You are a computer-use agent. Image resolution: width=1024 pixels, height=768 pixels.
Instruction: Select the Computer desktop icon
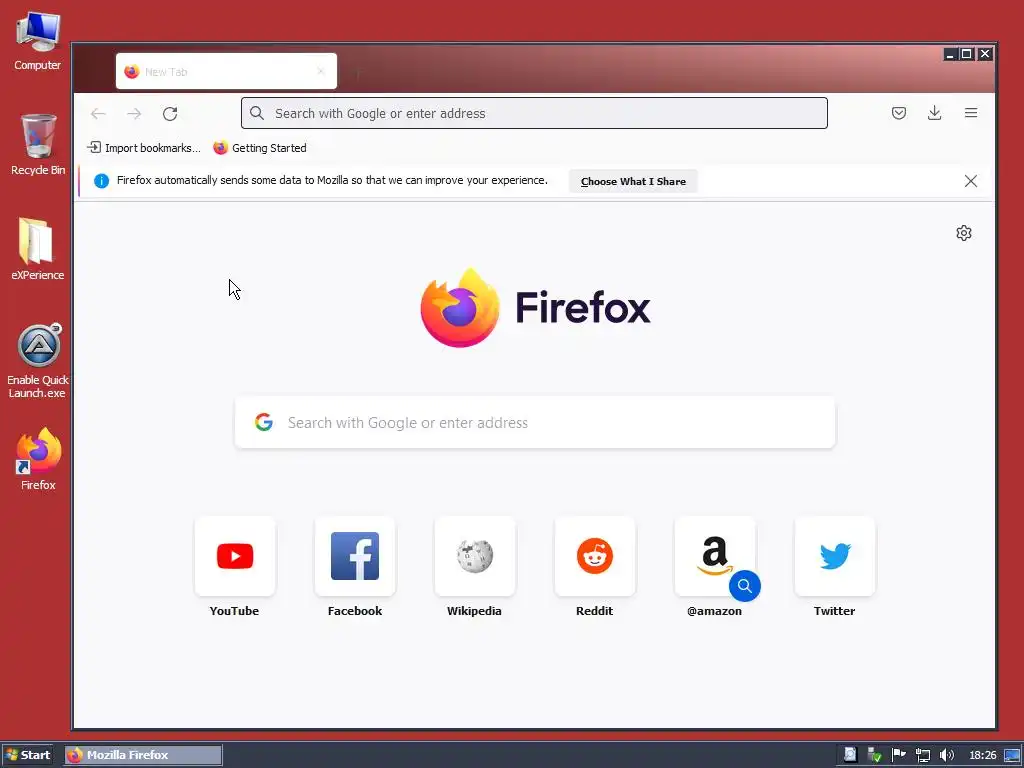(x=37, y=40)
